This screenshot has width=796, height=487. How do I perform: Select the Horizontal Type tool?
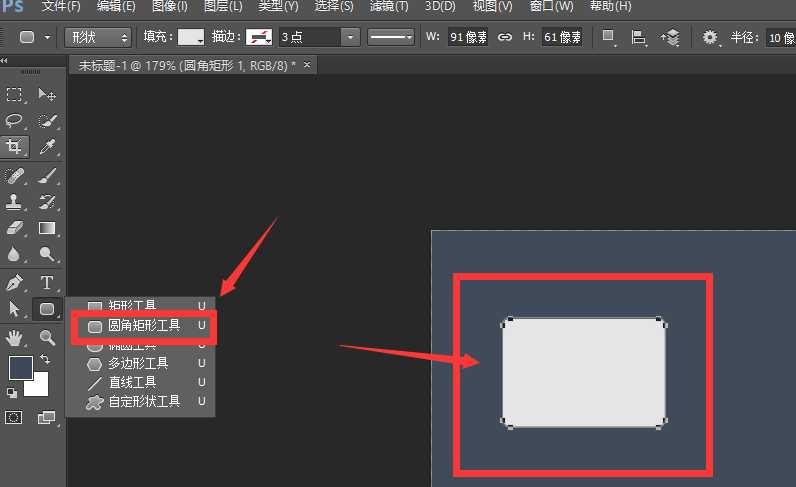click(46, 283)
